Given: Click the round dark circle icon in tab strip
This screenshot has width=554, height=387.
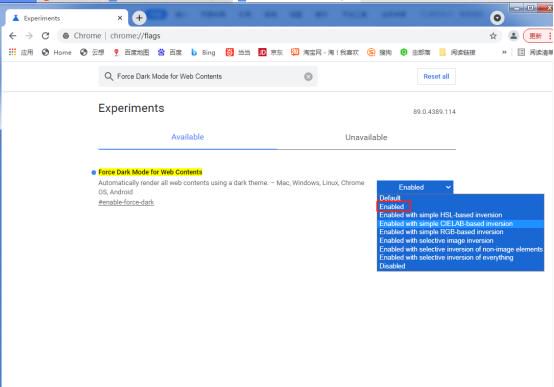Looking at the screenshot, I should (497, 18).
